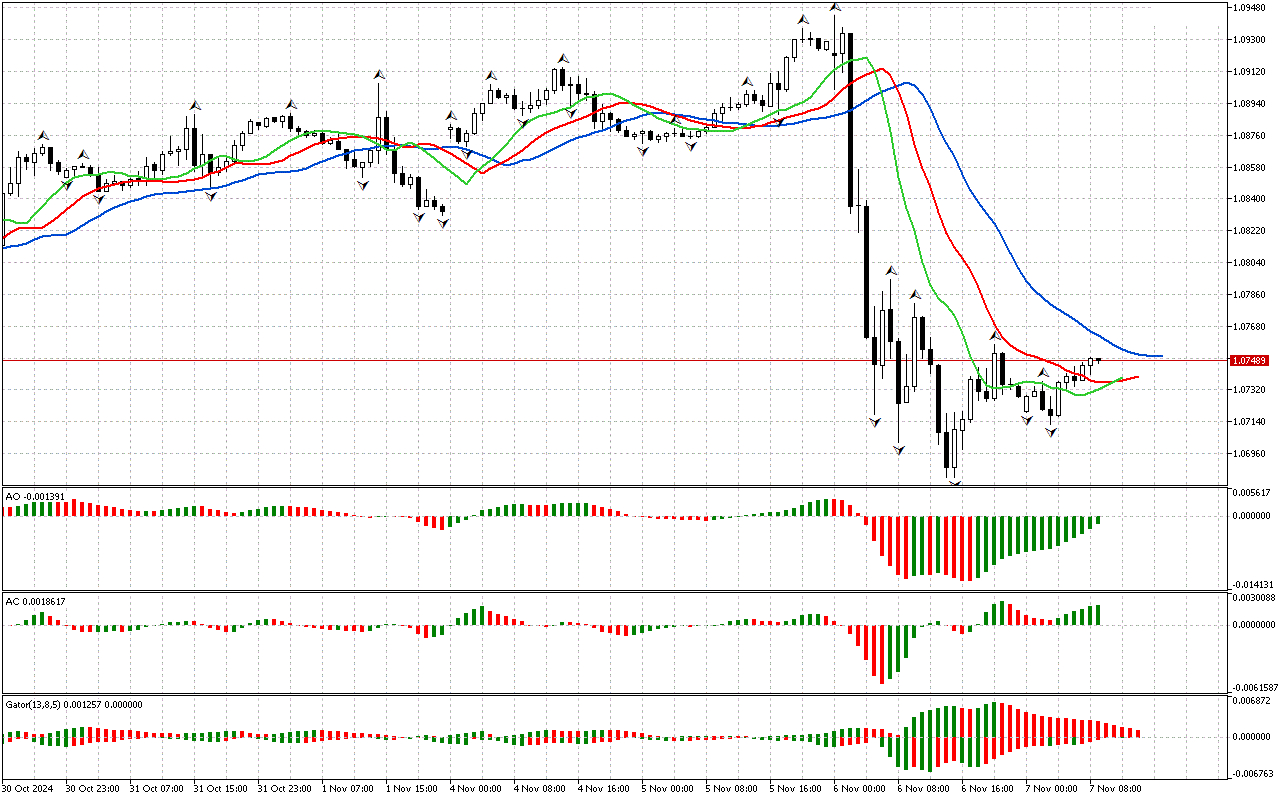Click the Gator(13,8,5) indicator label
The height and width of the screenshot is (800, 1280).
coord(74,704)
